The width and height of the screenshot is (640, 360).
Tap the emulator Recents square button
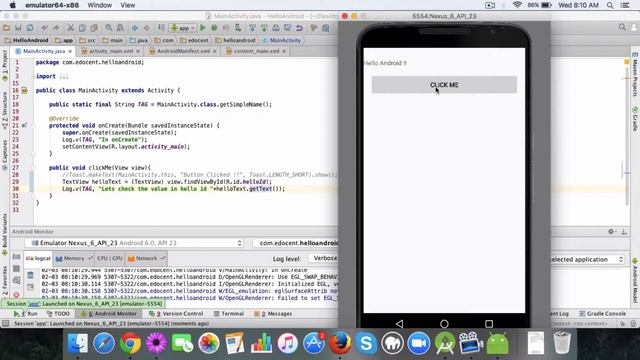click(489, 324)
